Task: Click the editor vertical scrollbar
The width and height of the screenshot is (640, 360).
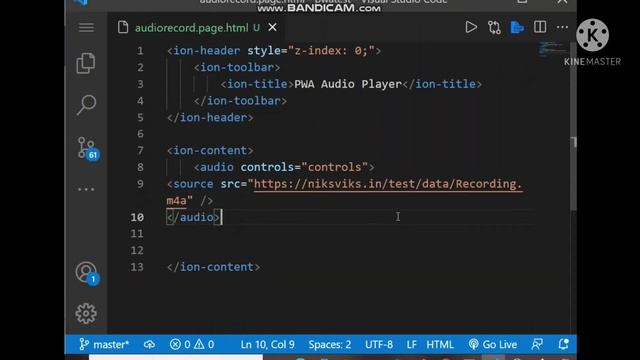Action: point(573,127)
